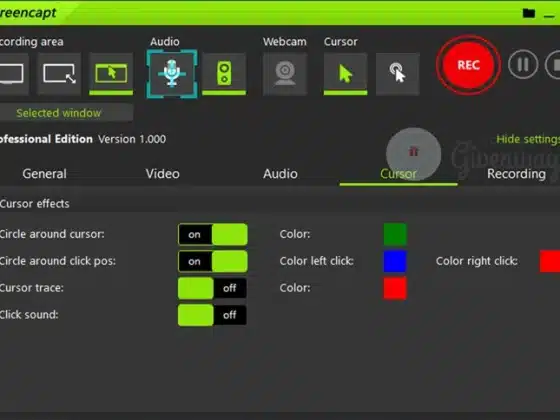Screen dimensions: 560x420
Task: Open the Recording tab
Action: pyautogui.click(x=516, y=174)
